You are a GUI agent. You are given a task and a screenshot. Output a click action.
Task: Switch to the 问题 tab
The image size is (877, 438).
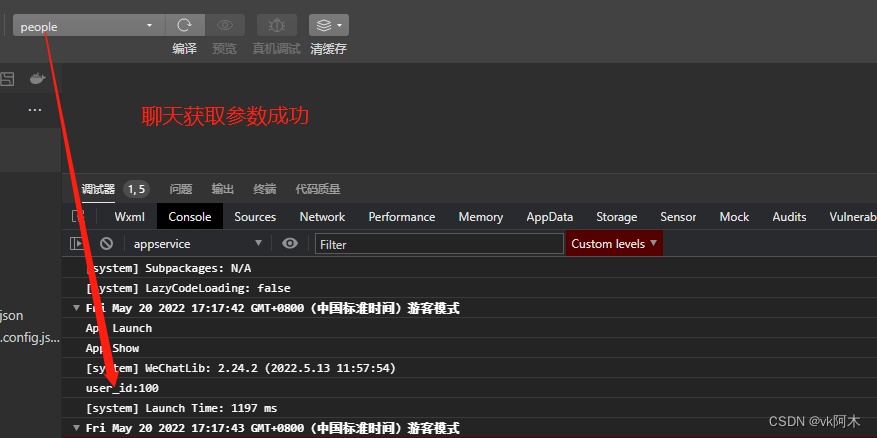coord(181,189)
